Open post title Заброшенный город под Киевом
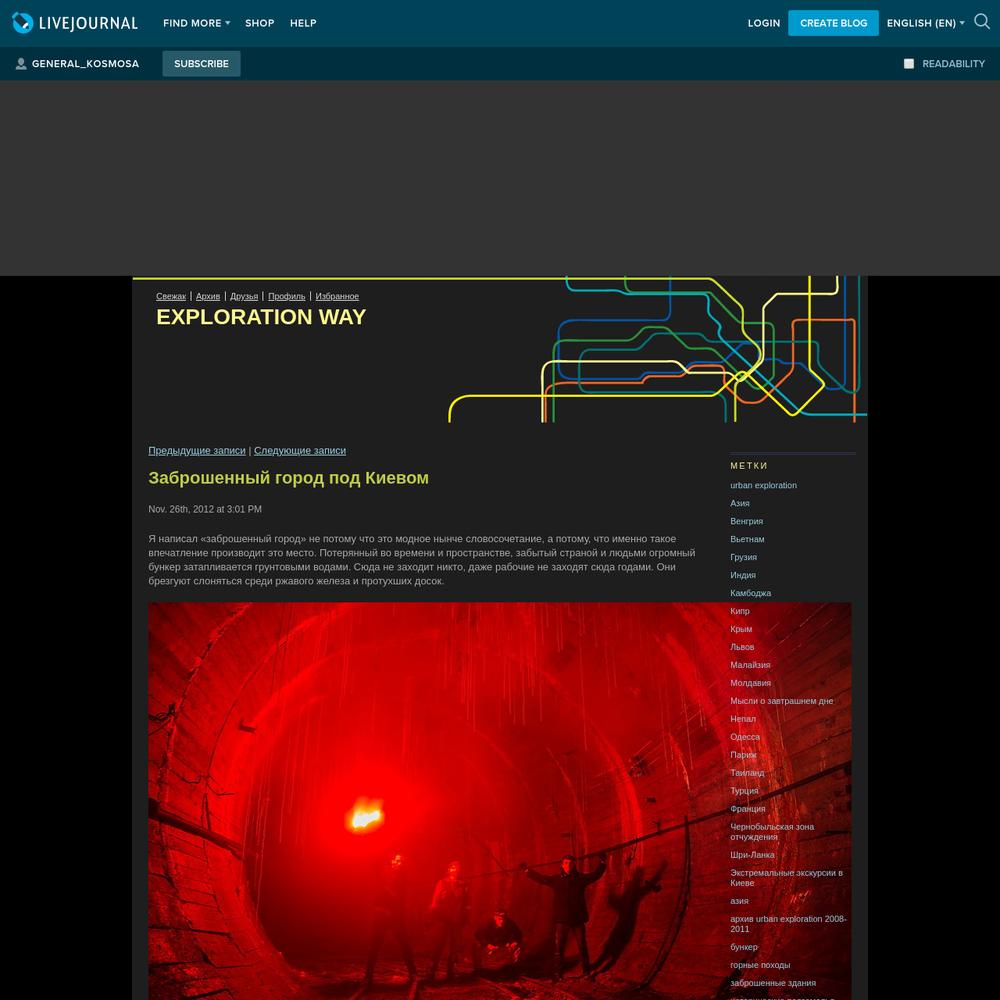Image resolution: width=1000 pixels, height=1000 pixels. 289,478
